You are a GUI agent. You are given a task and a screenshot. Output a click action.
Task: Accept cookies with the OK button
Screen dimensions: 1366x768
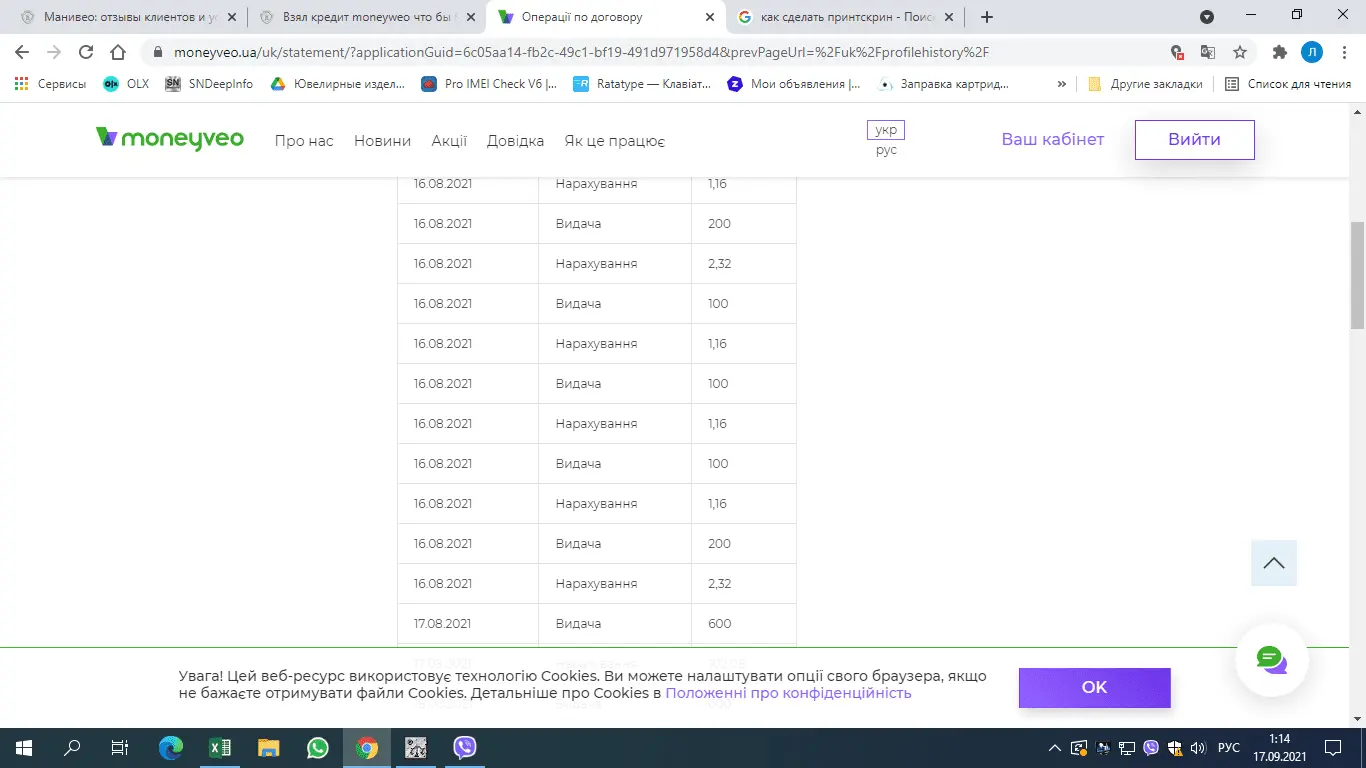1094,687
